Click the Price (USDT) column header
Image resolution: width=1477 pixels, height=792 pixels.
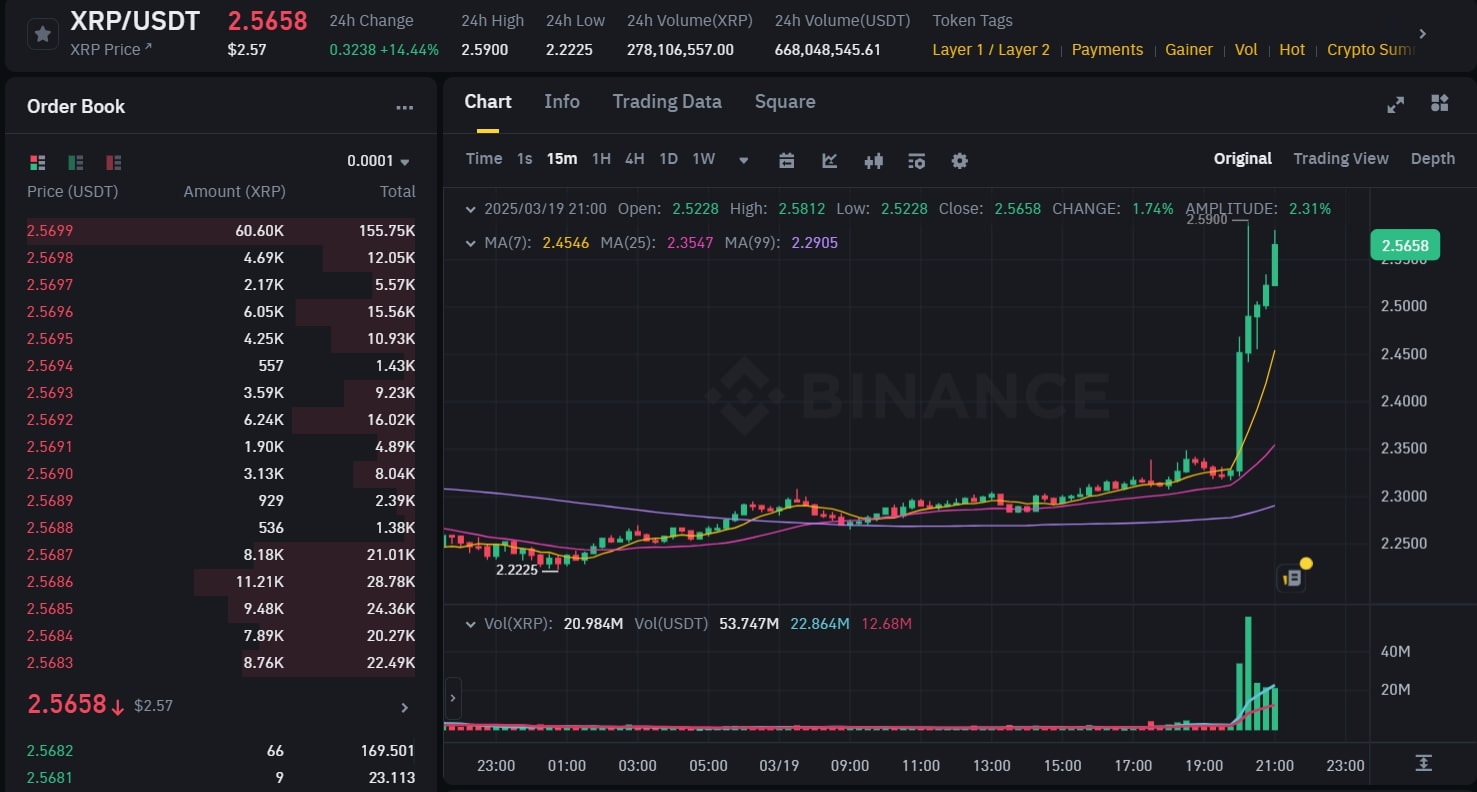point(72,192)
